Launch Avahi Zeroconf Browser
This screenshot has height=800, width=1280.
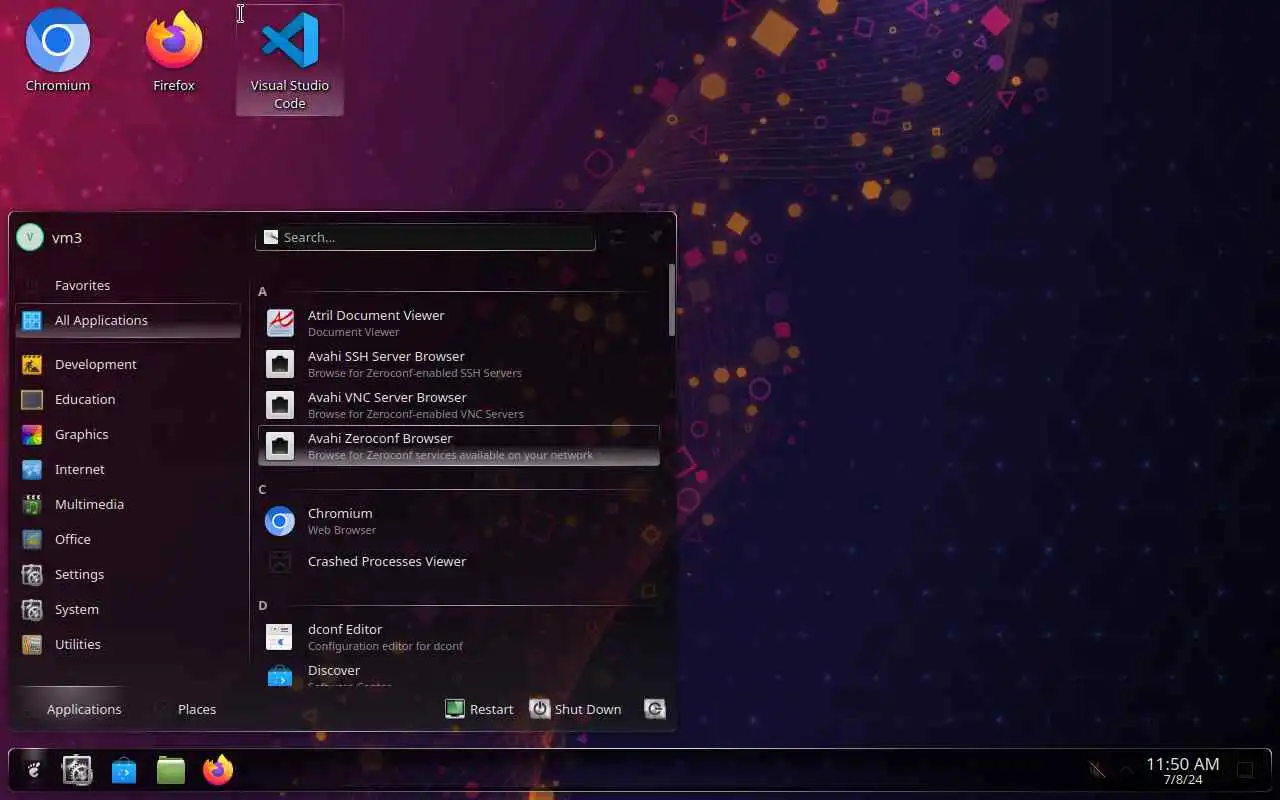coord(459,446)
